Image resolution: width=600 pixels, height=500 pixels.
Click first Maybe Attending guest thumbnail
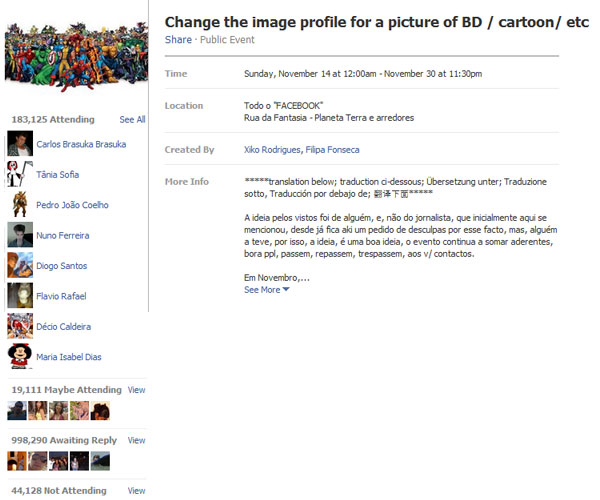coord(17,410)
